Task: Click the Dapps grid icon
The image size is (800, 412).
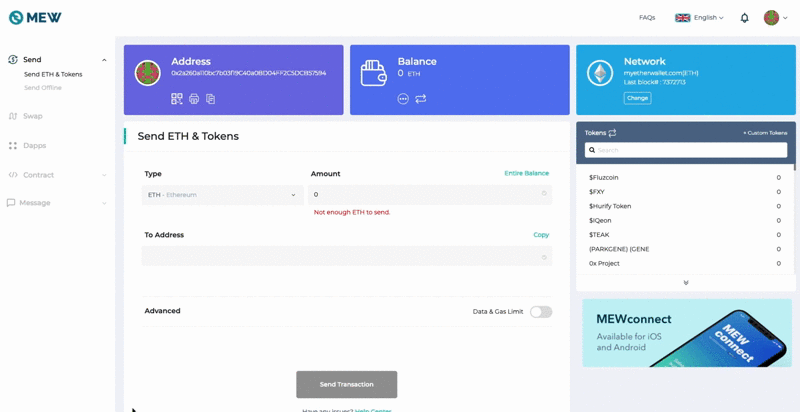Action: pos(13,145)
